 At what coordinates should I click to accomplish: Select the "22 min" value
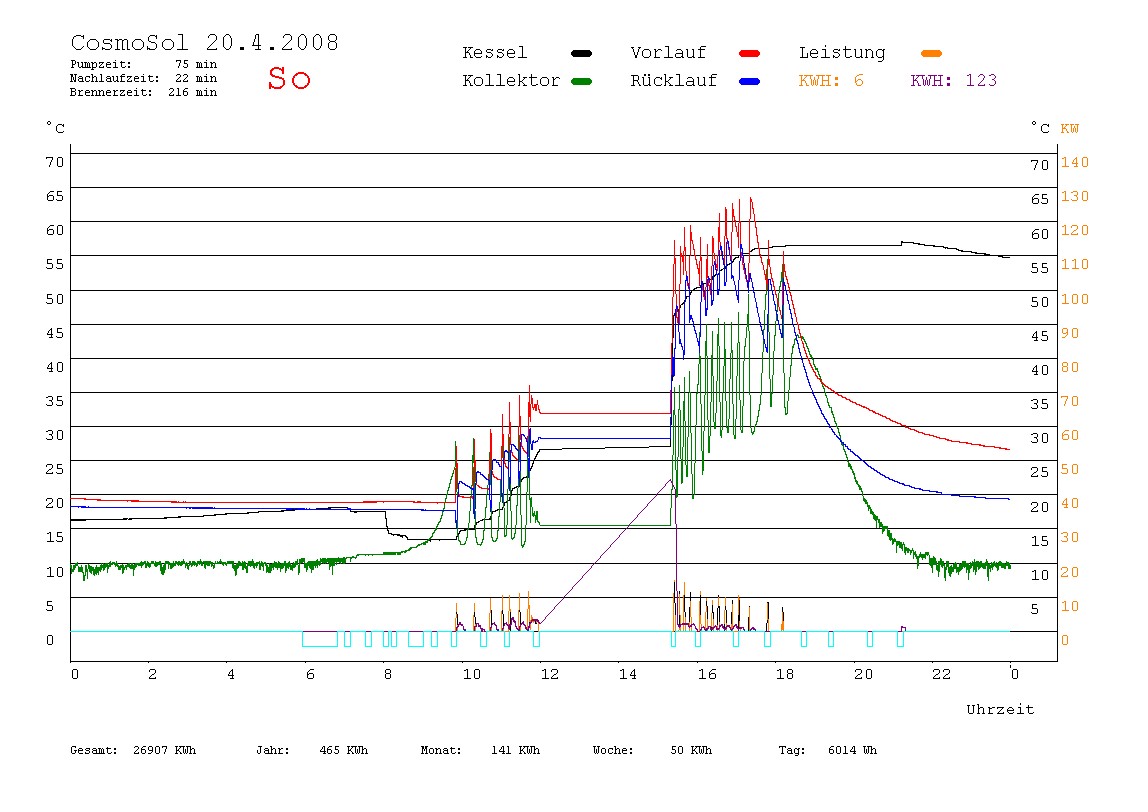click(x=196, y=78)
